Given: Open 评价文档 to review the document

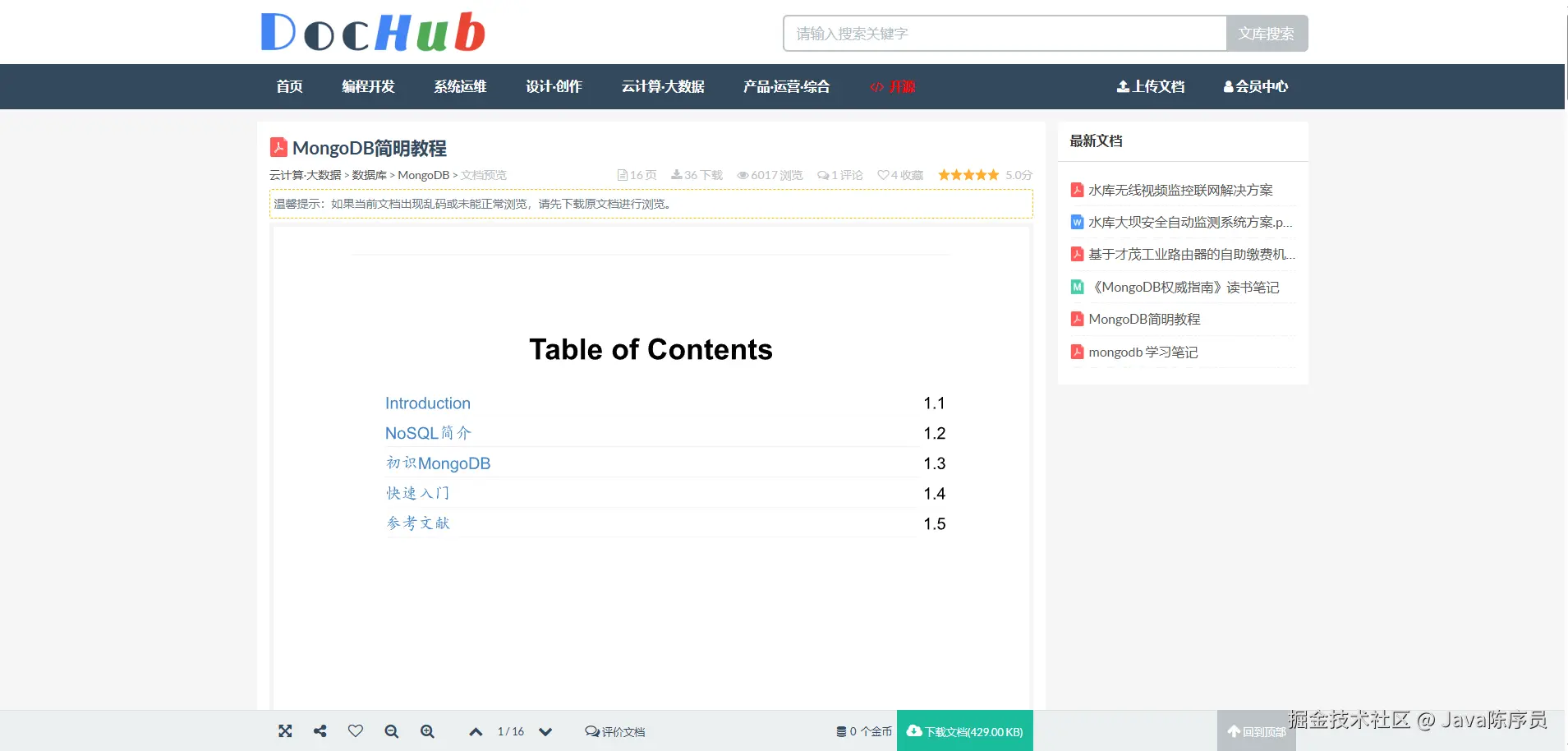Looking at the screenshot, I should 614,732.
